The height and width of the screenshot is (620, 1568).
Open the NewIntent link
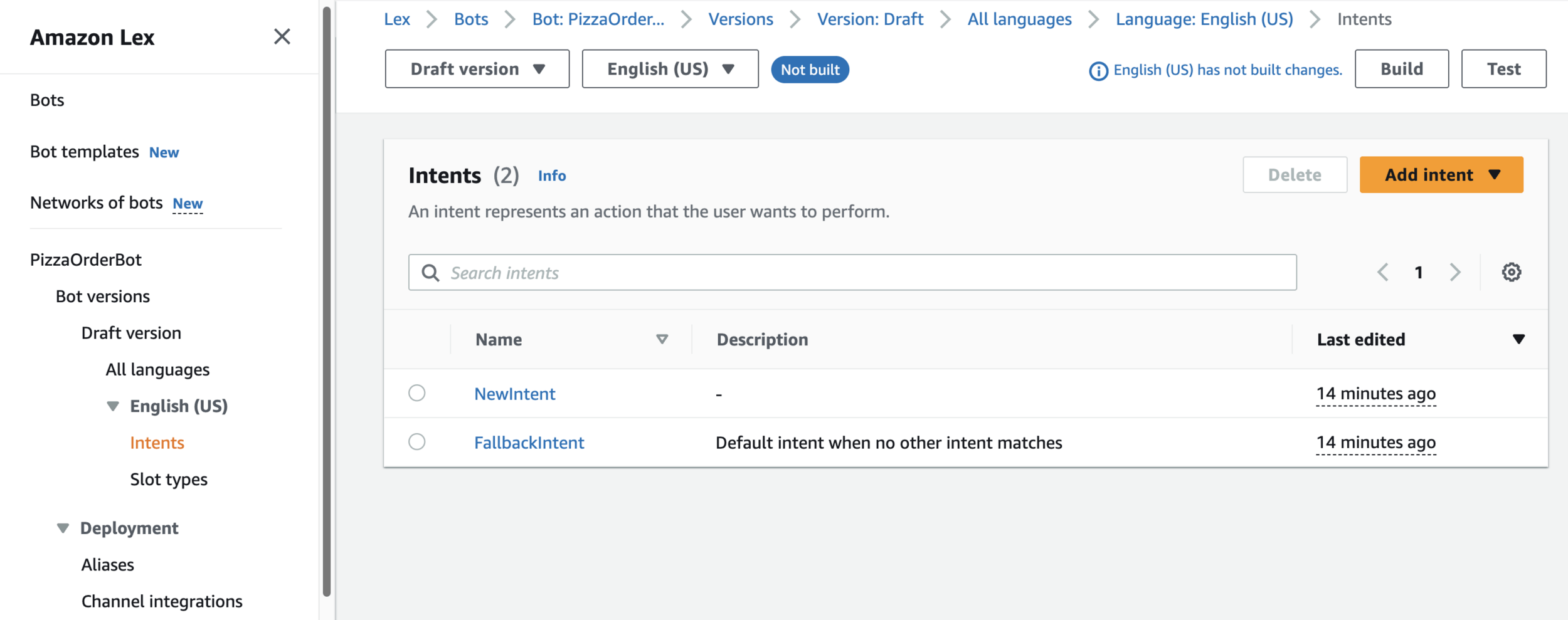pyautogui.click(x=514, y=394)
